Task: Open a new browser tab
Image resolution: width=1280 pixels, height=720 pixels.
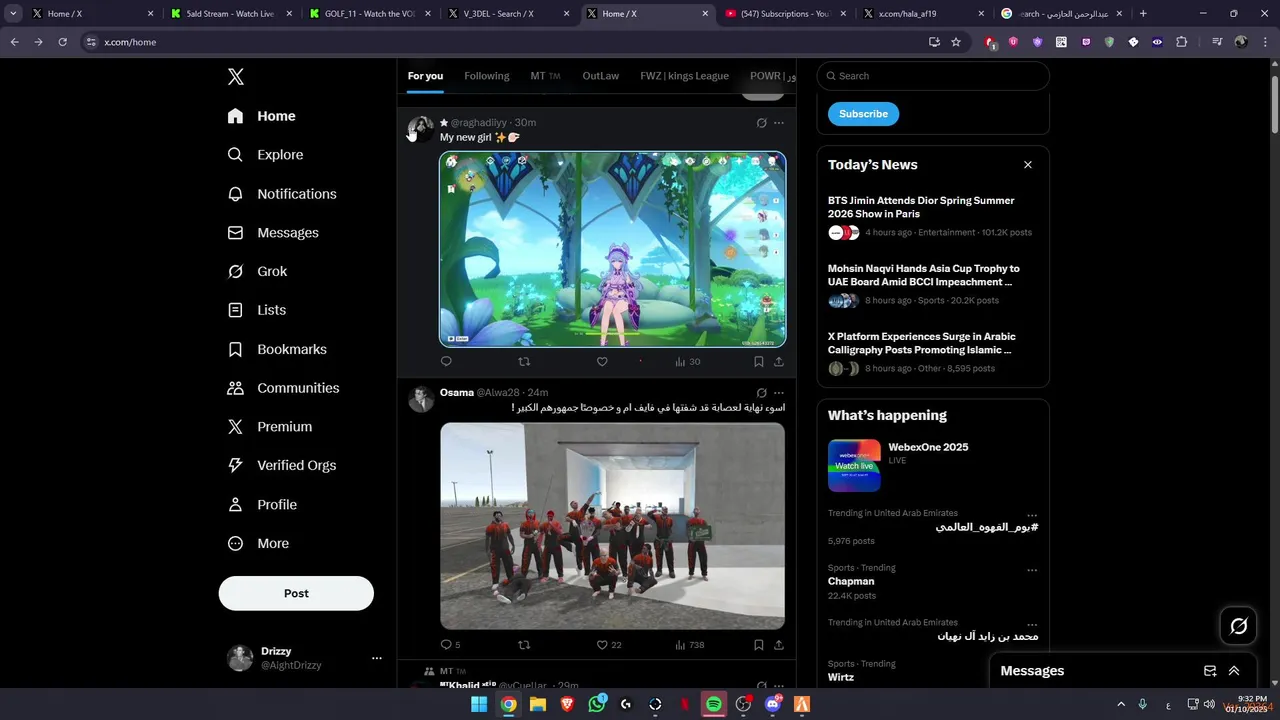Action: click(x=1143, y=14)
